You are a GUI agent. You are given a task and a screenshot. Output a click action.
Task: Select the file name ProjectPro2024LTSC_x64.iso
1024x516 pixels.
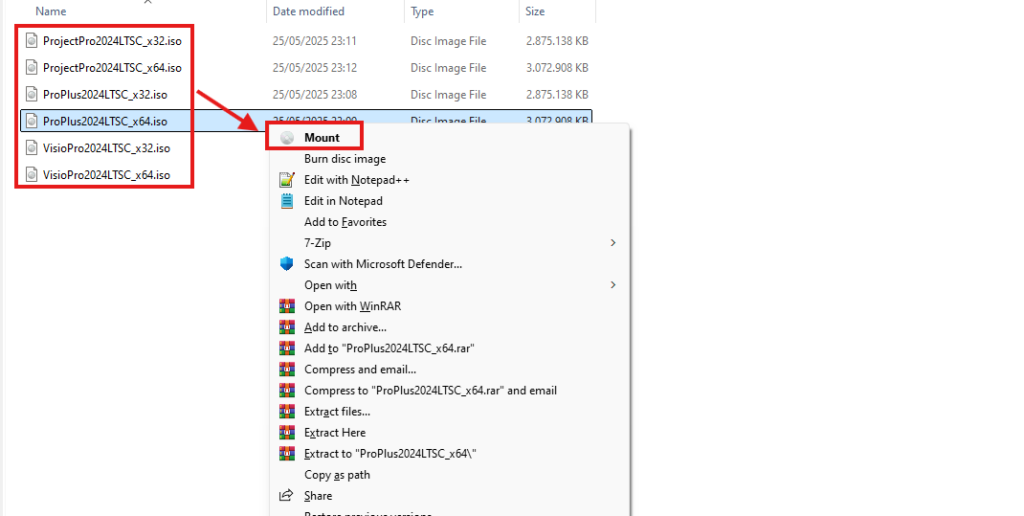(112, 67)
